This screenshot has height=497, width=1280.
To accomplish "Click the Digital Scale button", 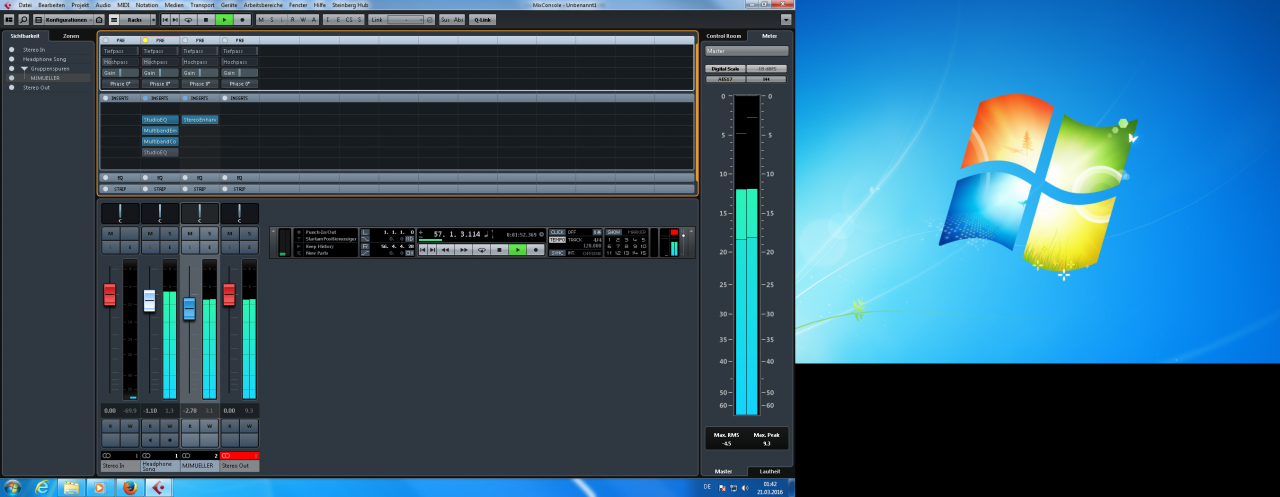I will [x=724, y=69].
